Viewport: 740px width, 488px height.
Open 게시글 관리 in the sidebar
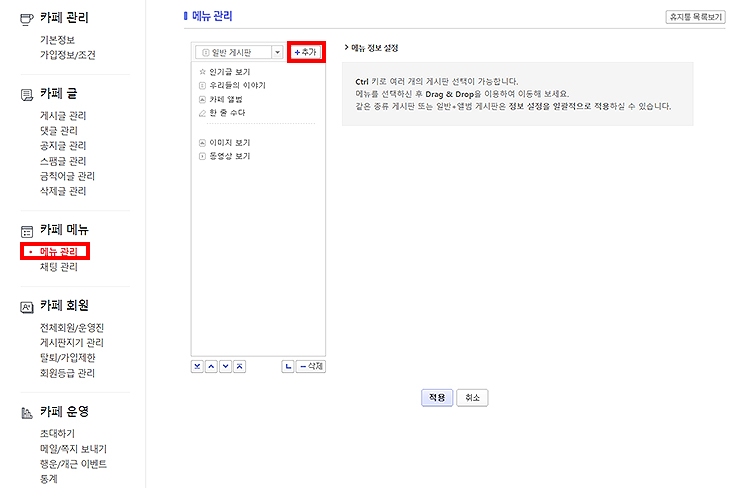(63, 116)
